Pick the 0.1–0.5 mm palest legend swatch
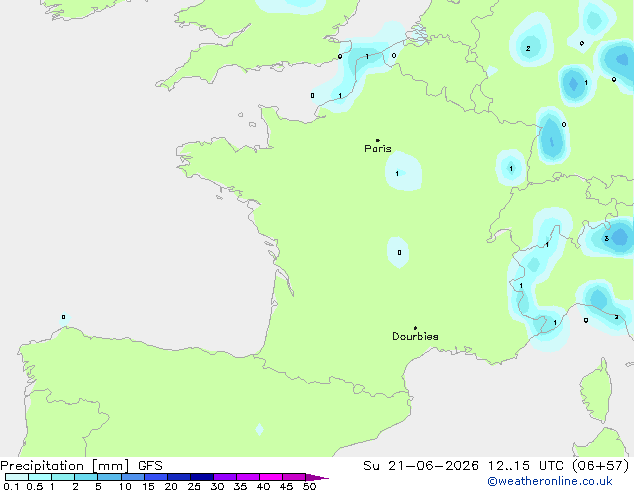Viewport: 634px width, 490px height. [x=17, y=477]
